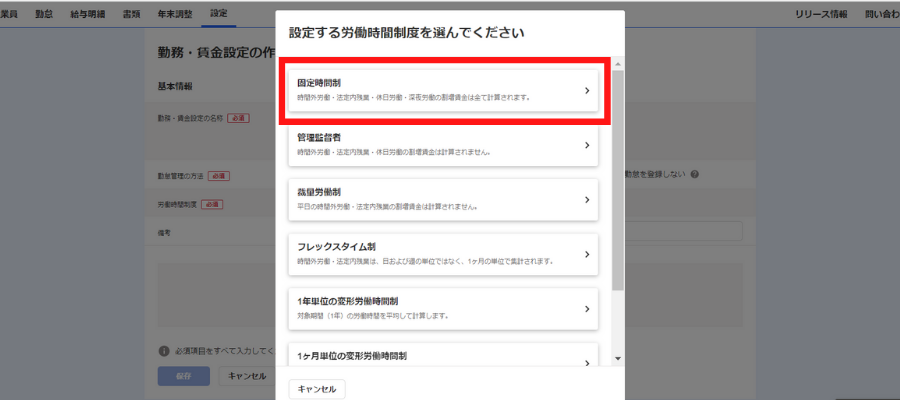
Task: Open the 給与明細 menu tab
Action: coord(89,14)
